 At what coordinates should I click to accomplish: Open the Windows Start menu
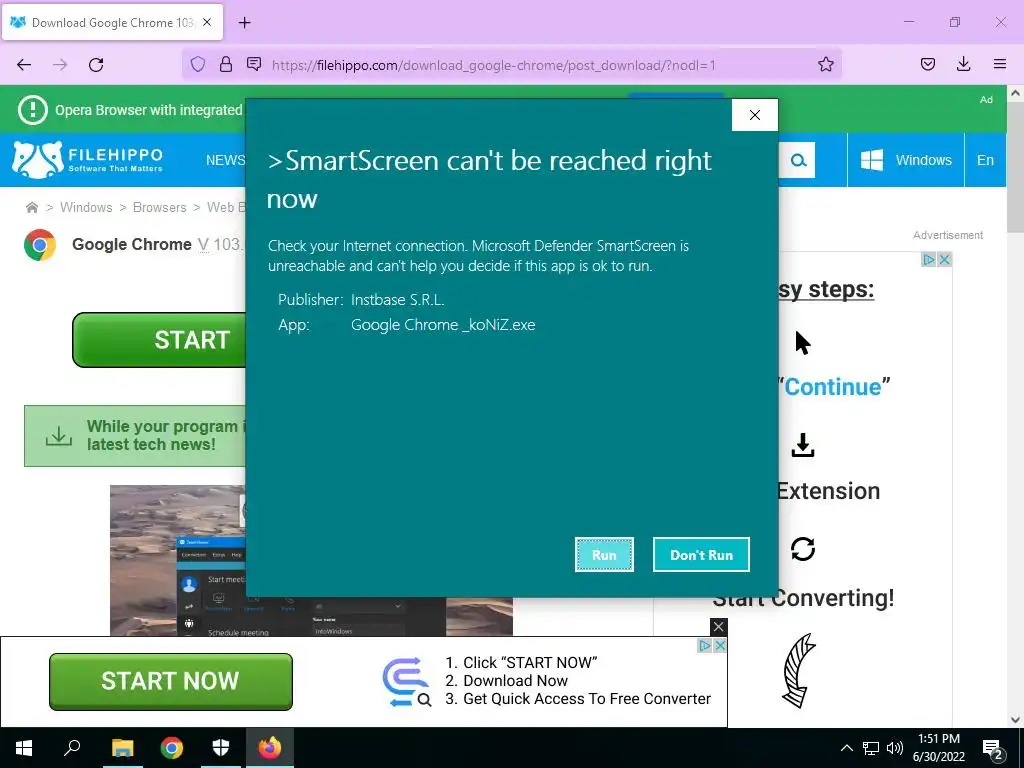click(x=24, y=748)
